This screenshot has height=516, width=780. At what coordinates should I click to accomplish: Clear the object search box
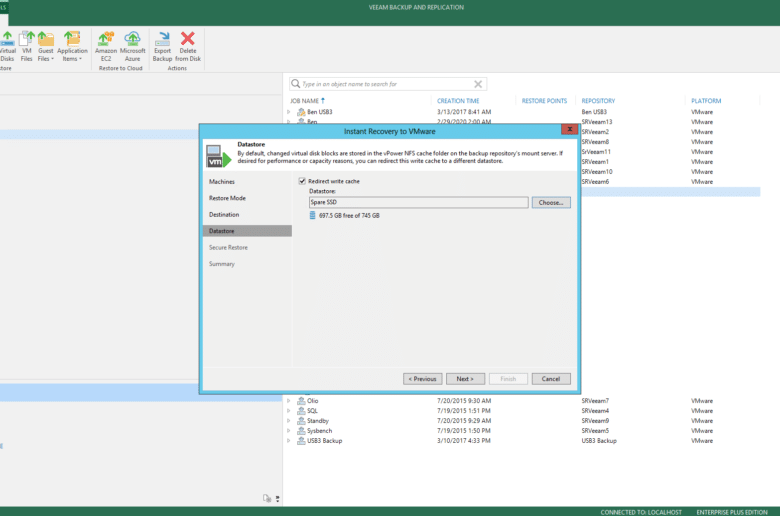(478, 84)
